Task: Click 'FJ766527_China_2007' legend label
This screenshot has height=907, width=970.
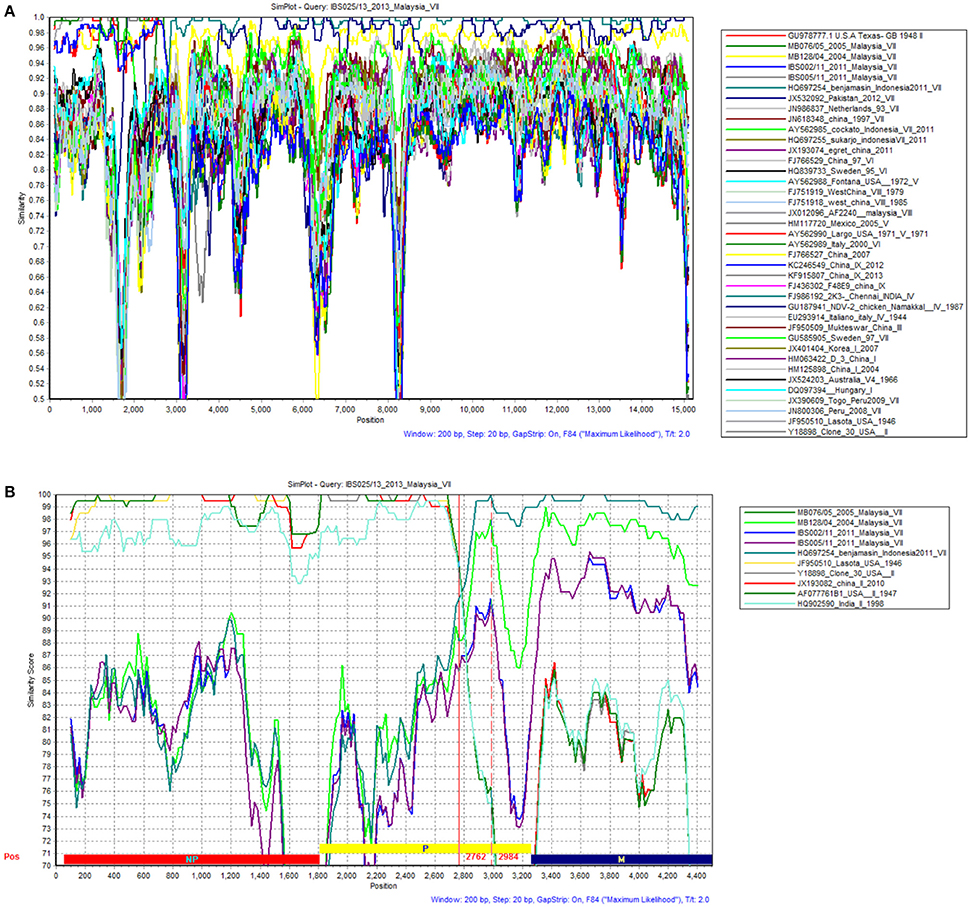Action: point(828,255)
